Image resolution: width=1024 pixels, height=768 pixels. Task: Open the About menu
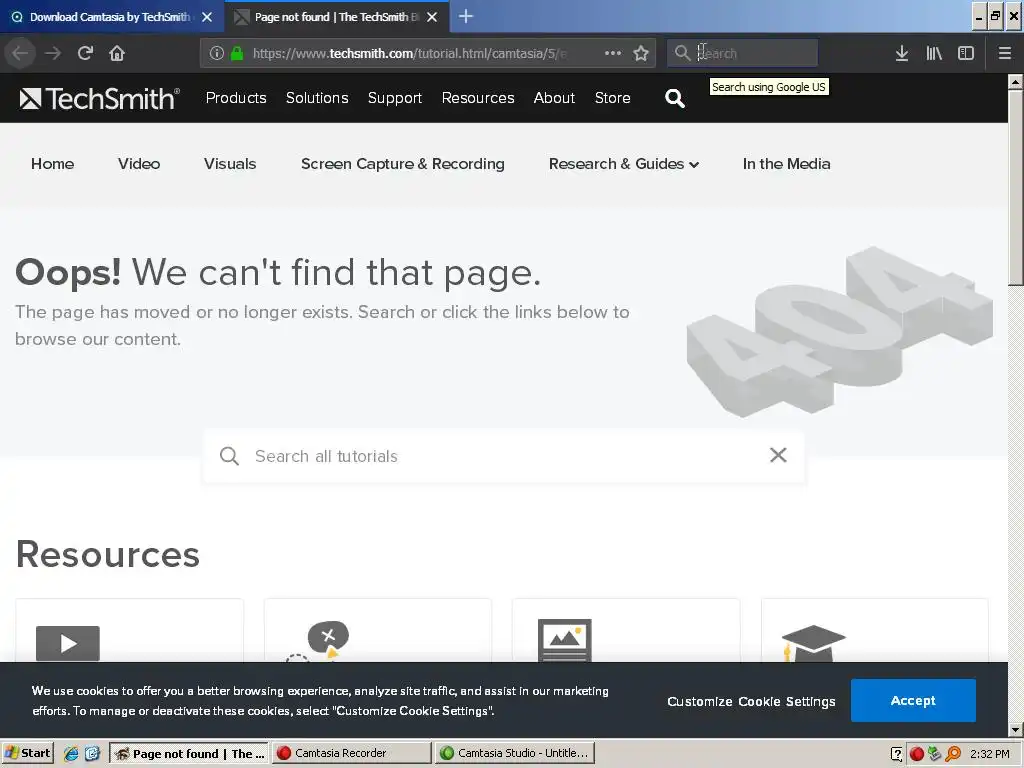pos(554,98)
